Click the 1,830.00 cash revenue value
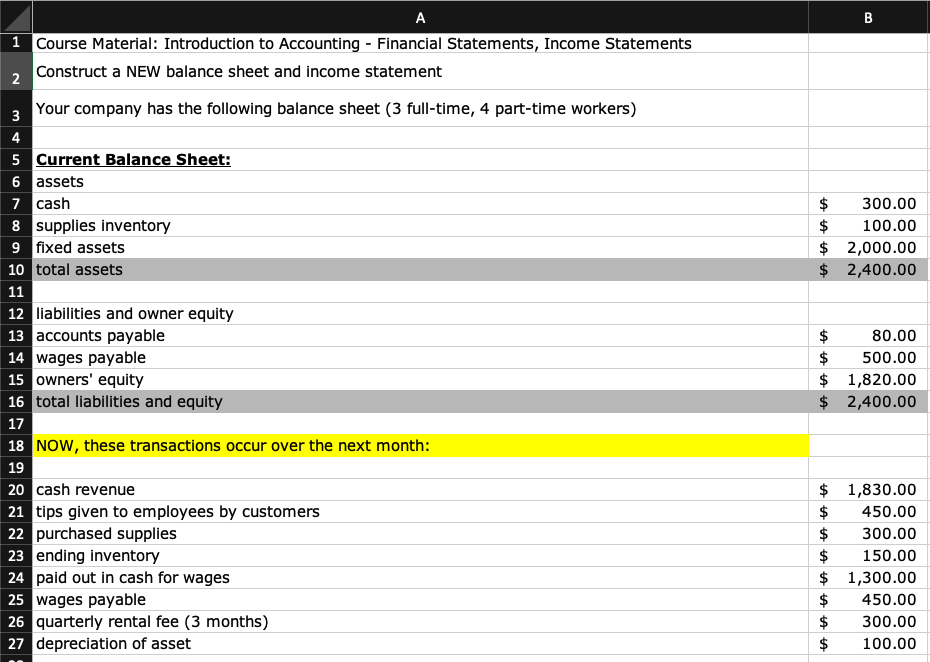 coord(867,490)
